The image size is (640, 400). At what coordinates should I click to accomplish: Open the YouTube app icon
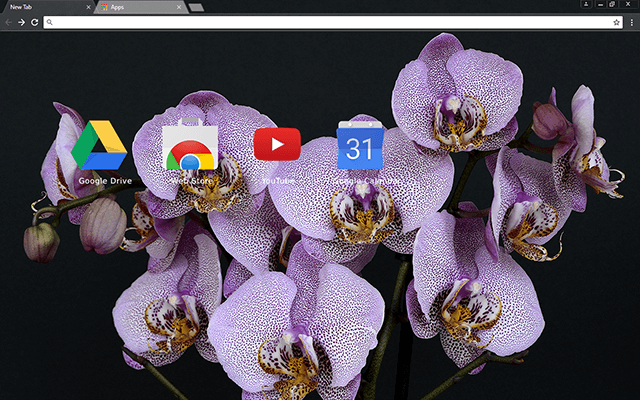coord(277,144)
